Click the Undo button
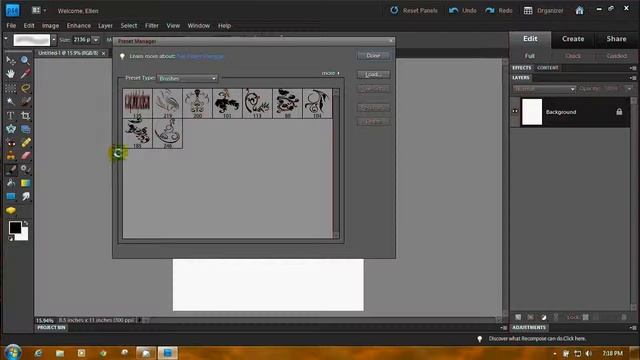The height and width of the screenshot is (360, 640). (462, 11)
